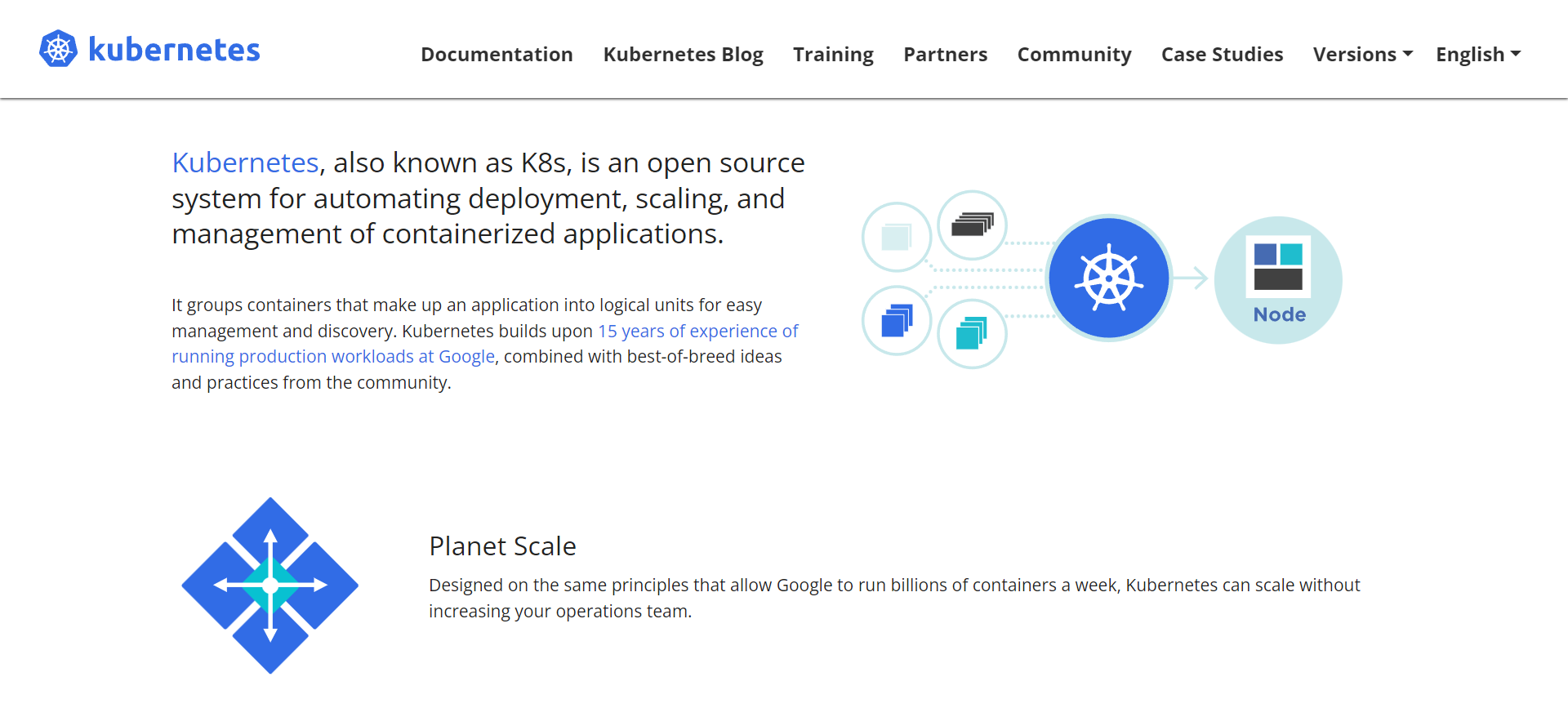Click the Kubernetes helm wheel logo icon
The width and height of the screenshot is (1568, 717).
pos(59,49)
